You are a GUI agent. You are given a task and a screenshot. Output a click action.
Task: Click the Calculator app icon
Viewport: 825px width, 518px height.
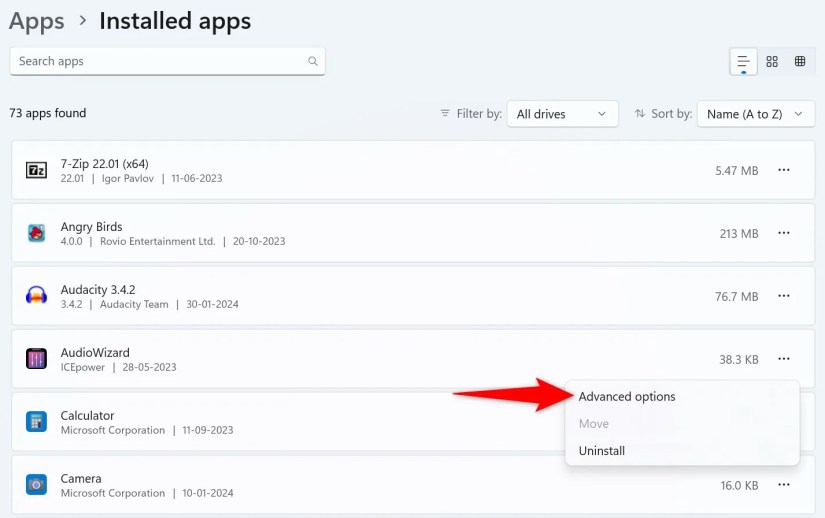36,422
